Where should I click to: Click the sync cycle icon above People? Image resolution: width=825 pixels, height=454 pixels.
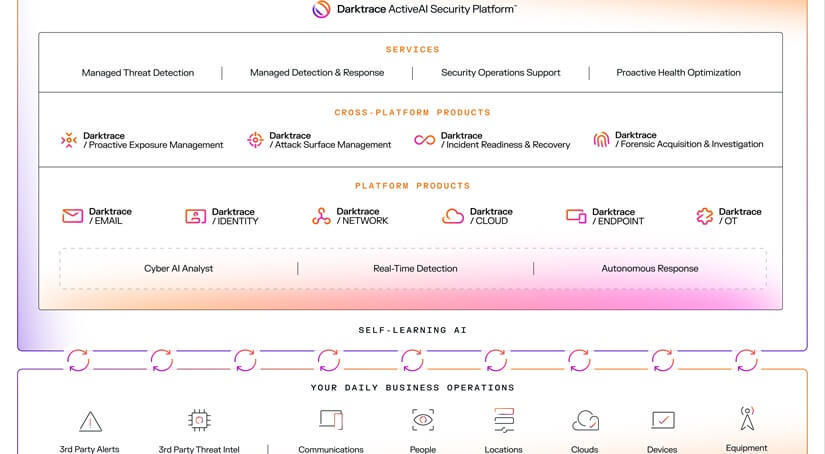point(412,360)
